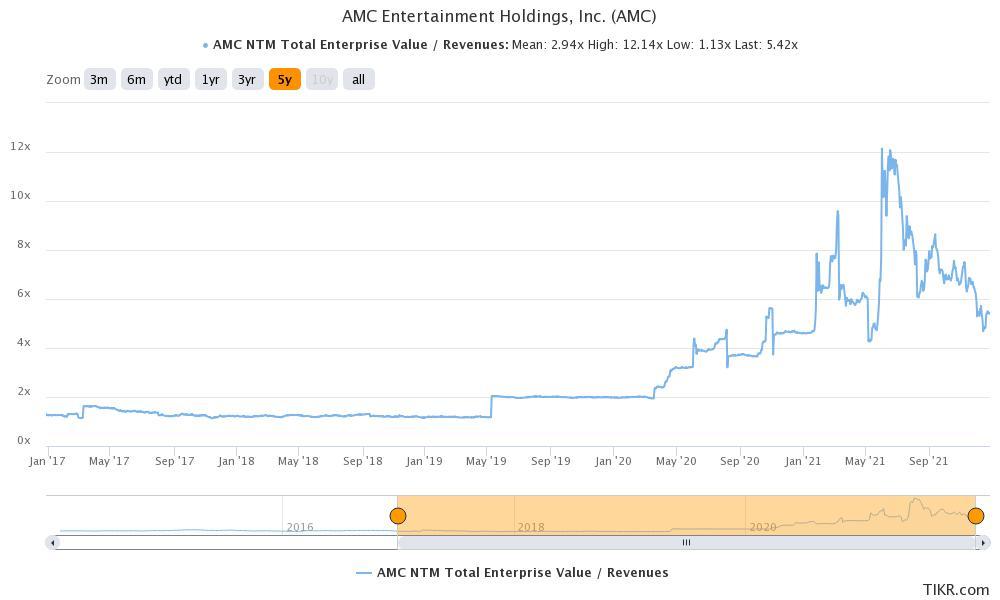
Task: Choose the 1yr zoom option
Action: tap(210, 79)
